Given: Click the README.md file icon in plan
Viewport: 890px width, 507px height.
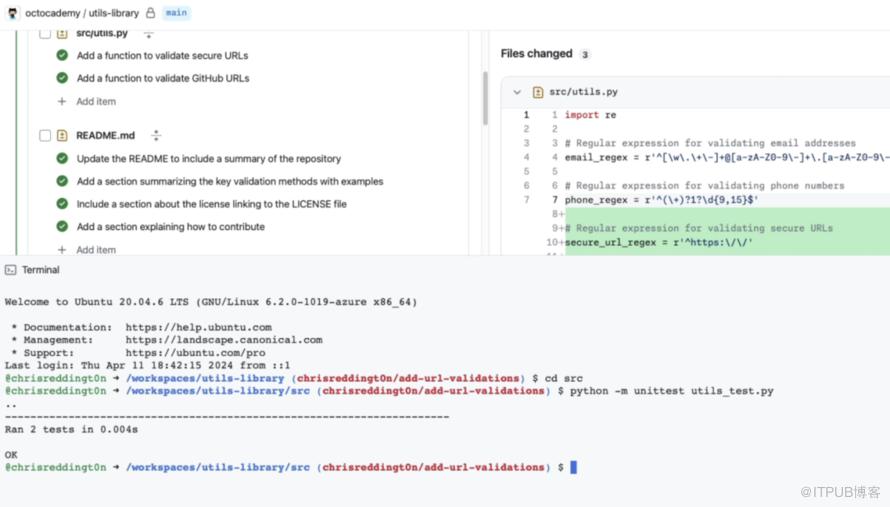Looking at the screenshot, I should tap(62, 135).
